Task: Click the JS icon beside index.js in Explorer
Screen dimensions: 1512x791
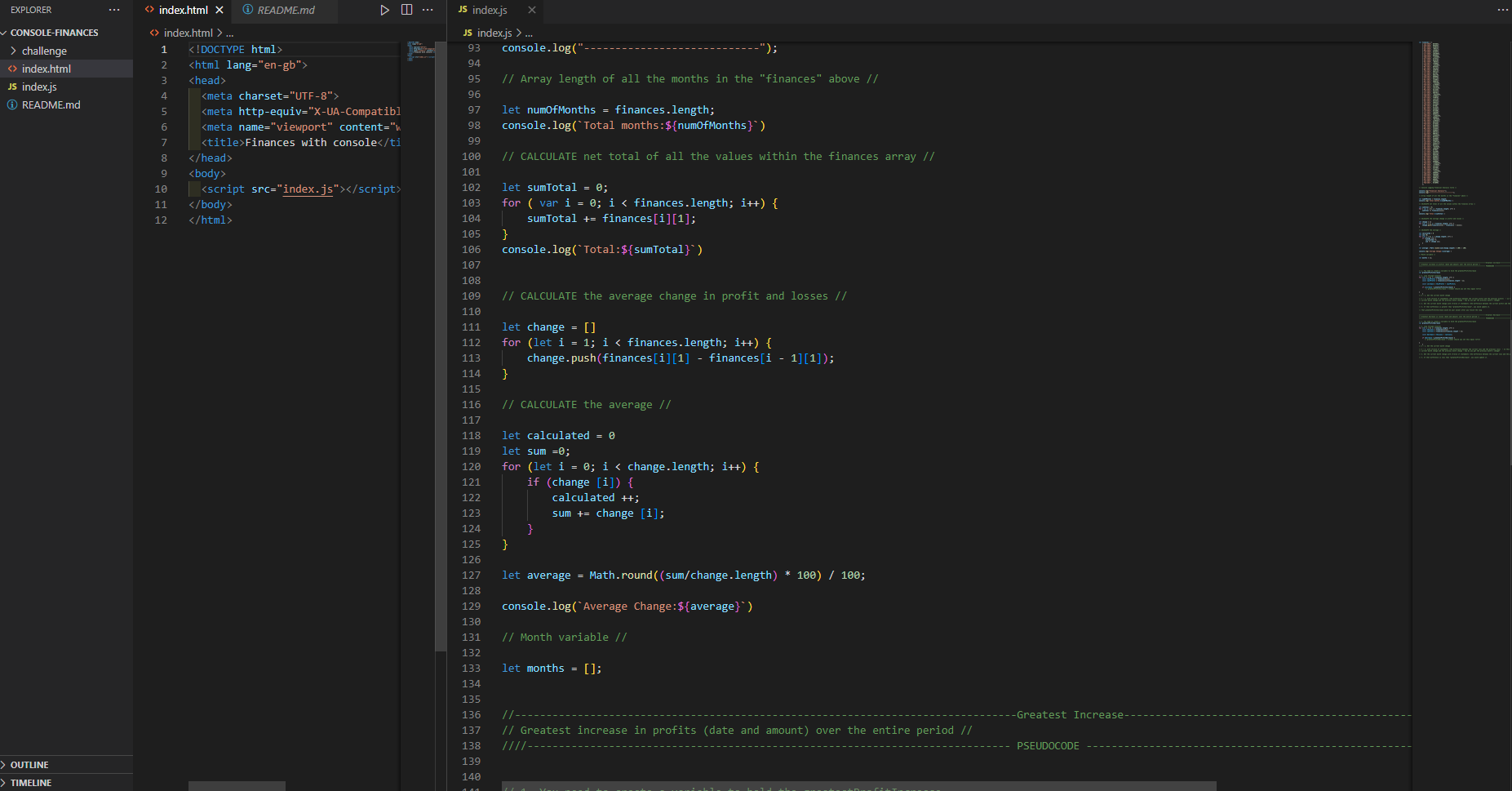Action: [x=14, y=87]
